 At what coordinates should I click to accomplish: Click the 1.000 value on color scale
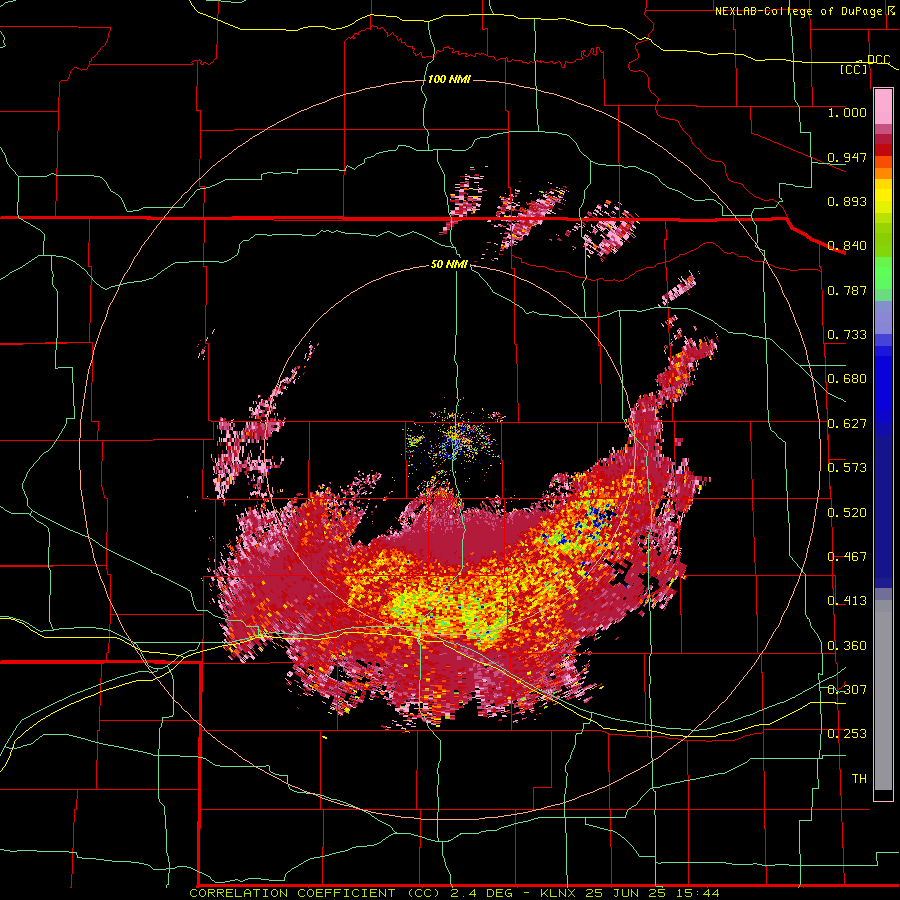(x=847, y=112)
